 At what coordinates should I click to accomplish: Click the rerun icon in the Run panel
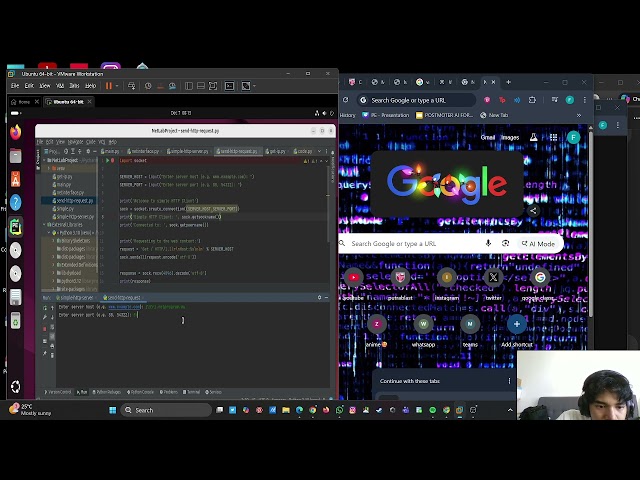tap(44, 307)
